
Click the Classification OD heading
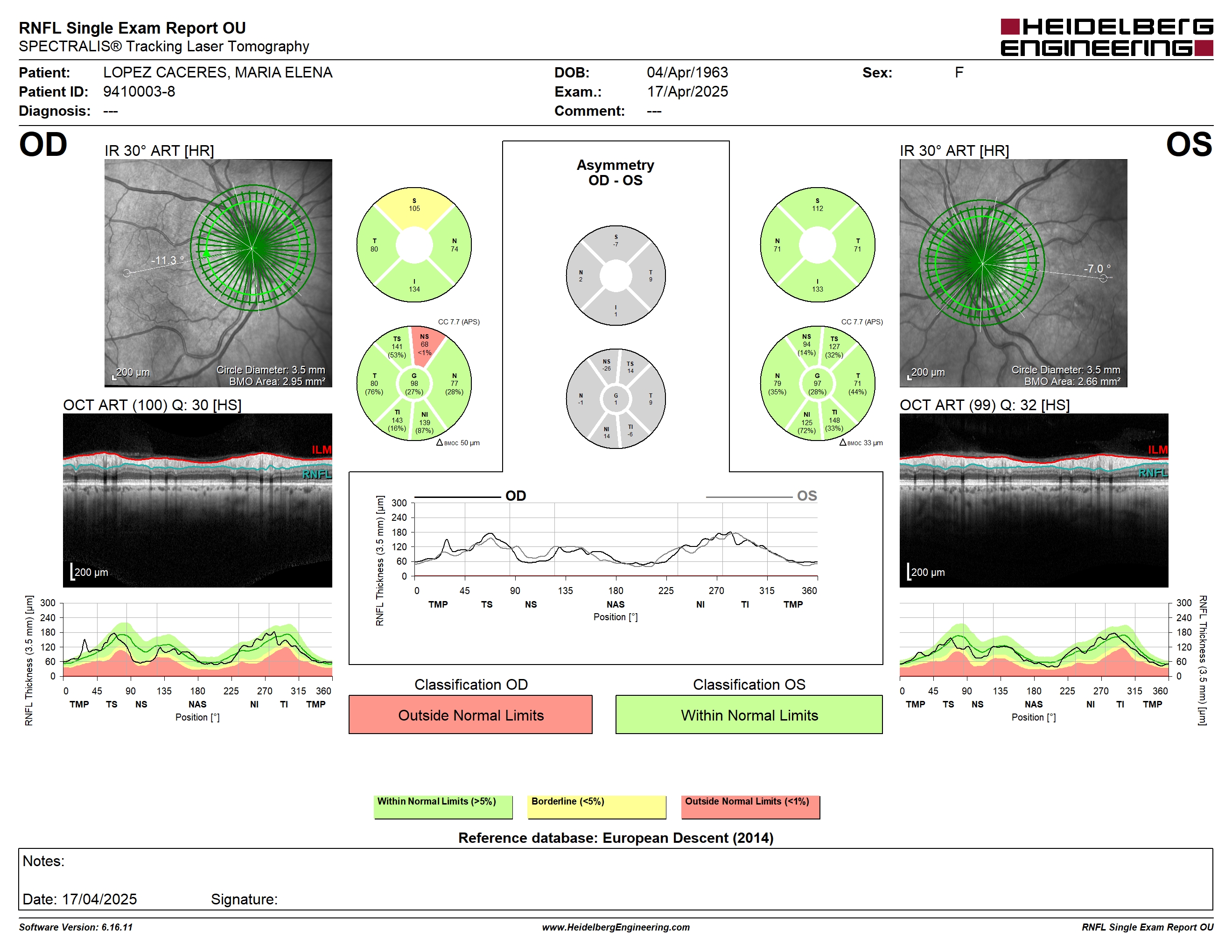(x=471, y=684)
